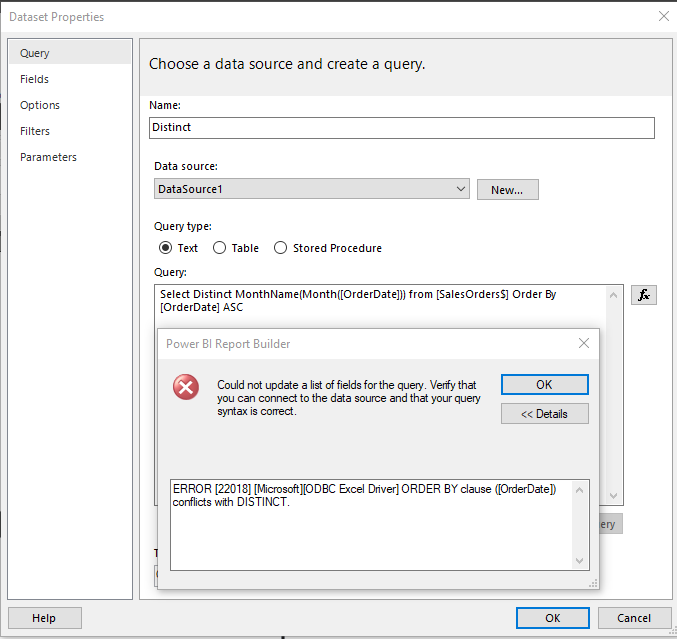This screenshot has height=639, width=677.
Task: Click the query box scroll down arrow
Action: tap(613, 496)
